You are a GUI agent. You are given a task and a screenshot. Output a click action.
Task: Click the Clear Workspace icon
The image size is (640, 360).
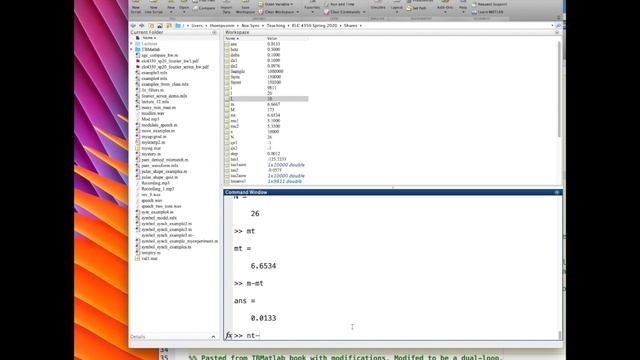[x=261, y=12]
